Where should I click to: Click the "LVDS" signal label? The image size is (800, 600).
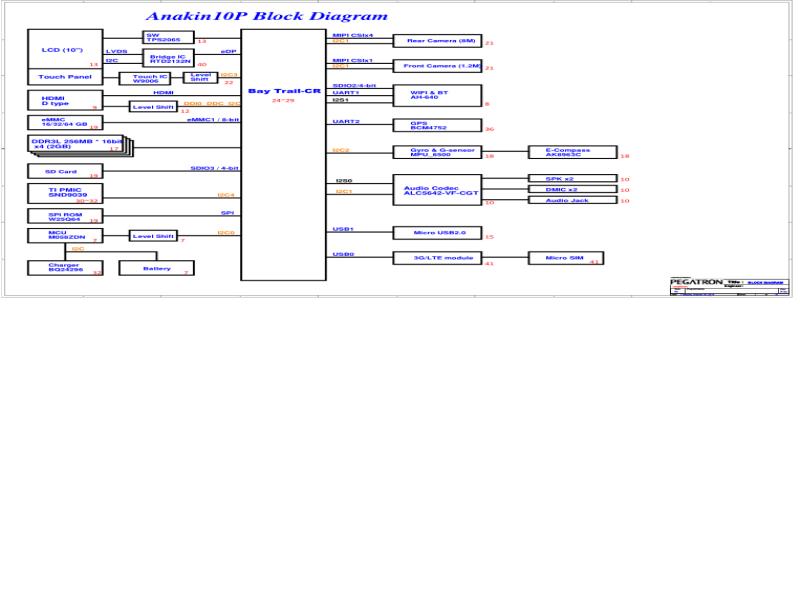click(116, 52)
